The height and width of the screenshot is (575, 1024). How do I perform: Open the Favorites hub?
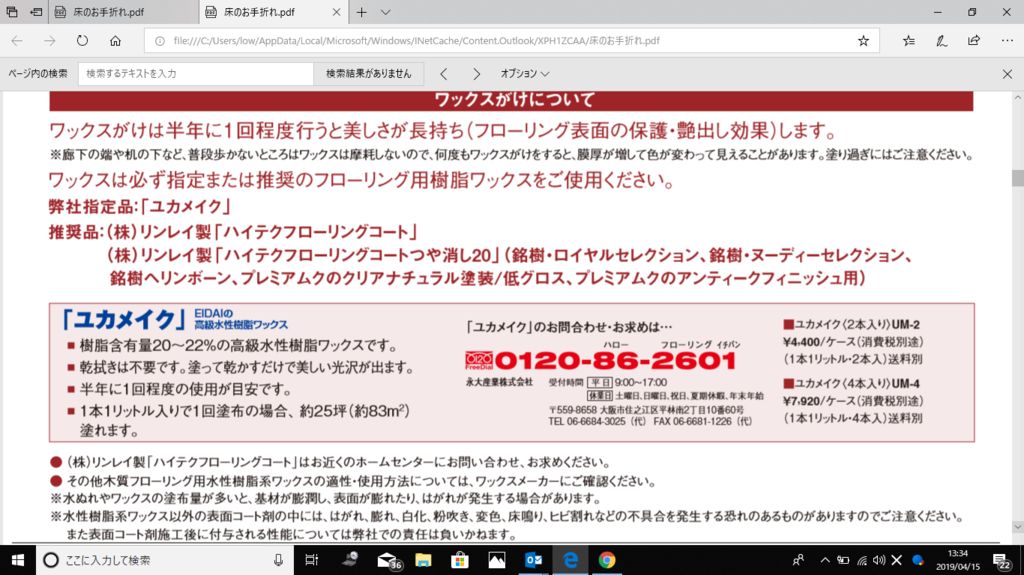pos(908,41)
